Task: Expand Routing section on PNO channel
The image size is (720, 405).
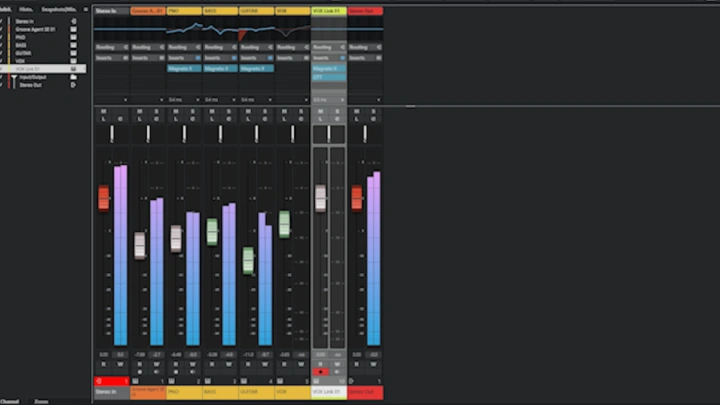Action: [184, 47]
